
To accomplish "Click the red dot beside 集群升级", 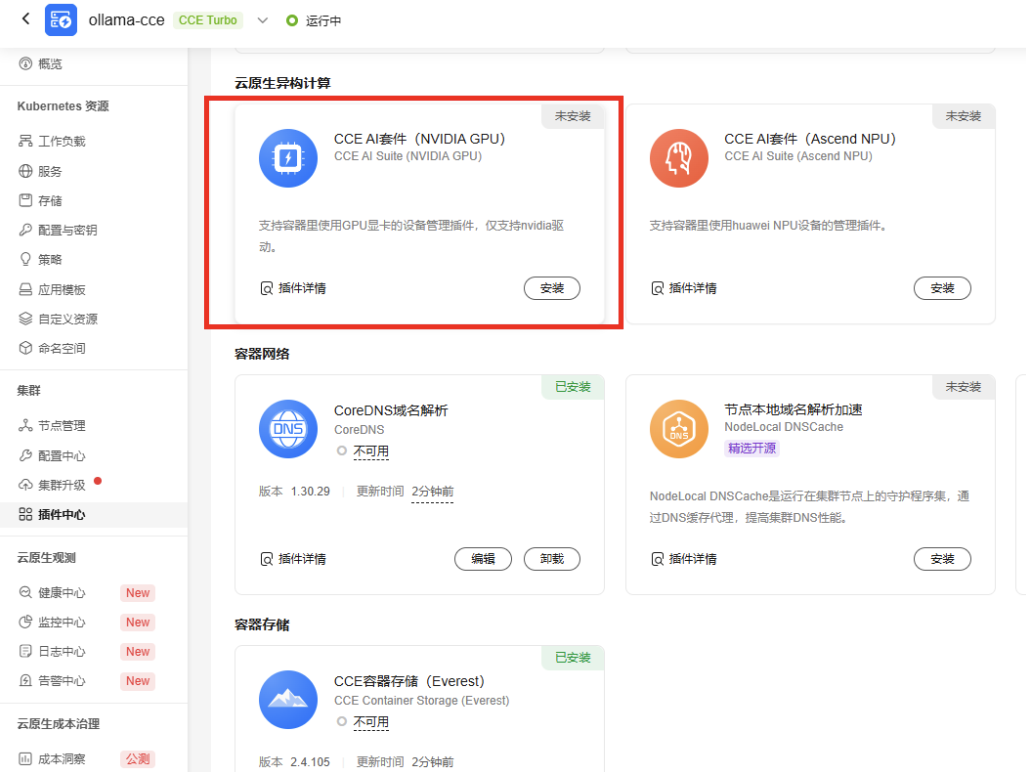I will tap(97, 481).
